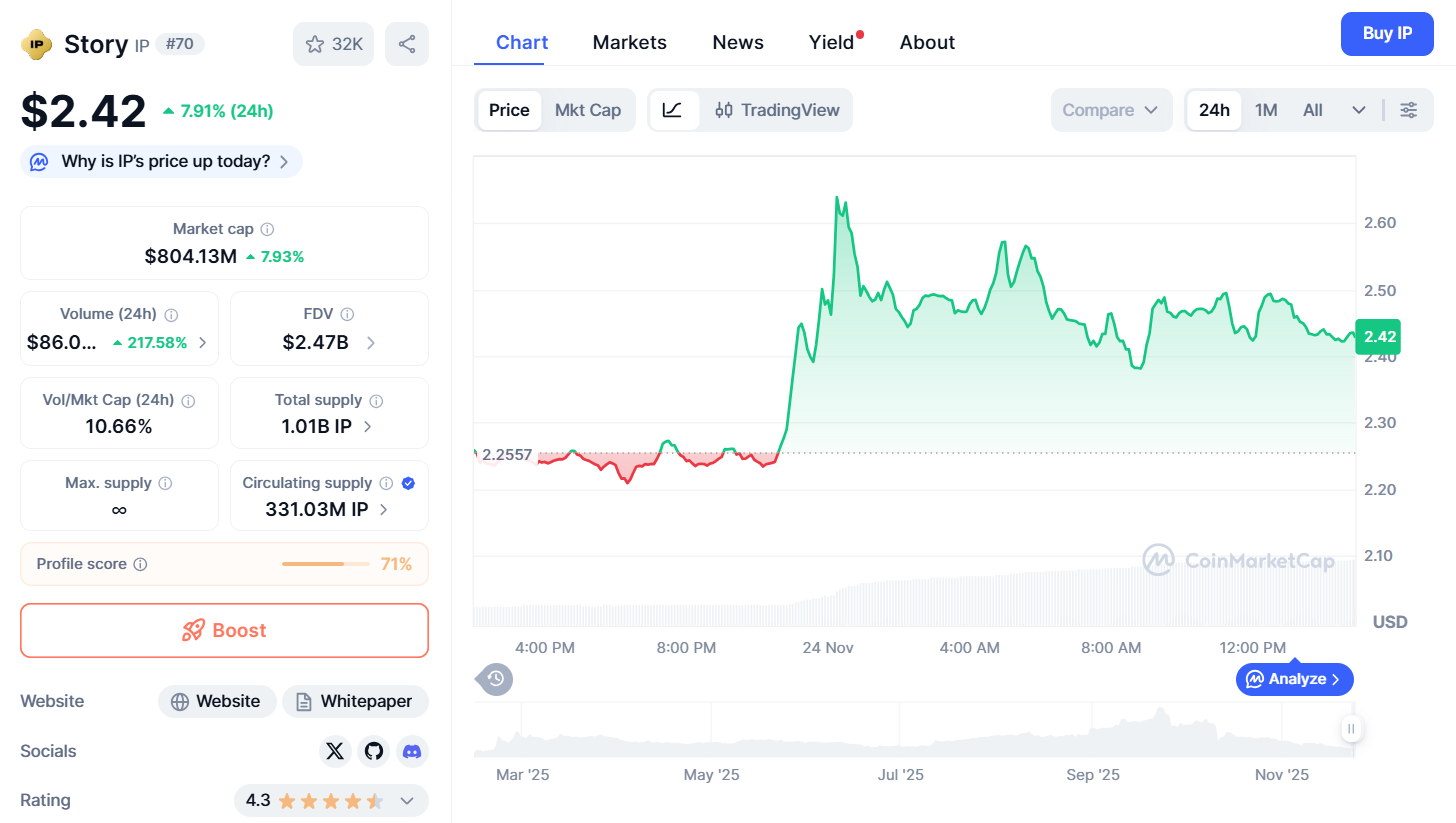1456x823 pixels.
Task: Click the Buy IP button
Action: [1386, 34]
